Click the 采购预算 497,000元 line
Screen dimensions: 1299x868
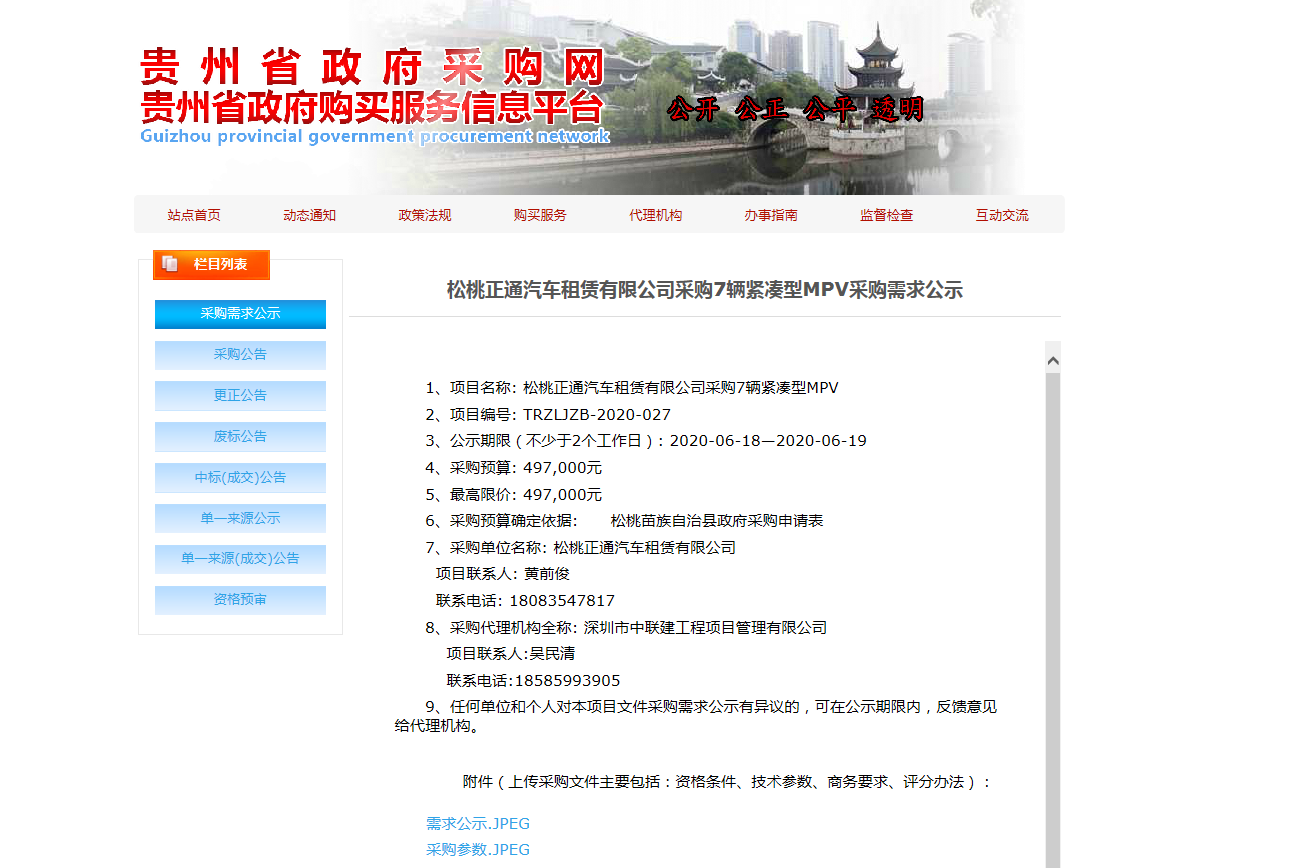pos(514,468)
